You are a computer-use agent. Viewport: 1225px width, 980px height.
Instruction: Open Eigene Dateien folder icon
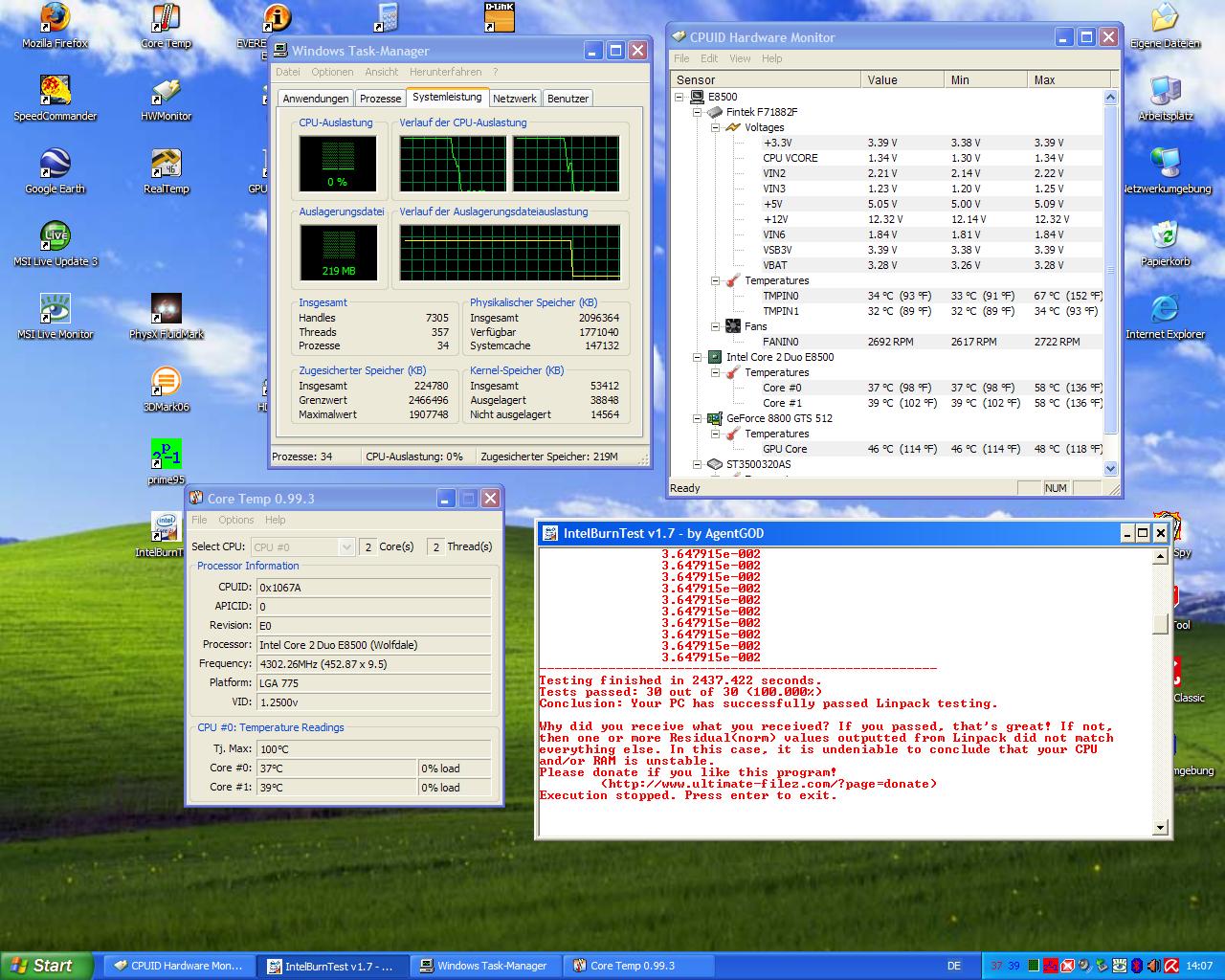point(1165,27)
